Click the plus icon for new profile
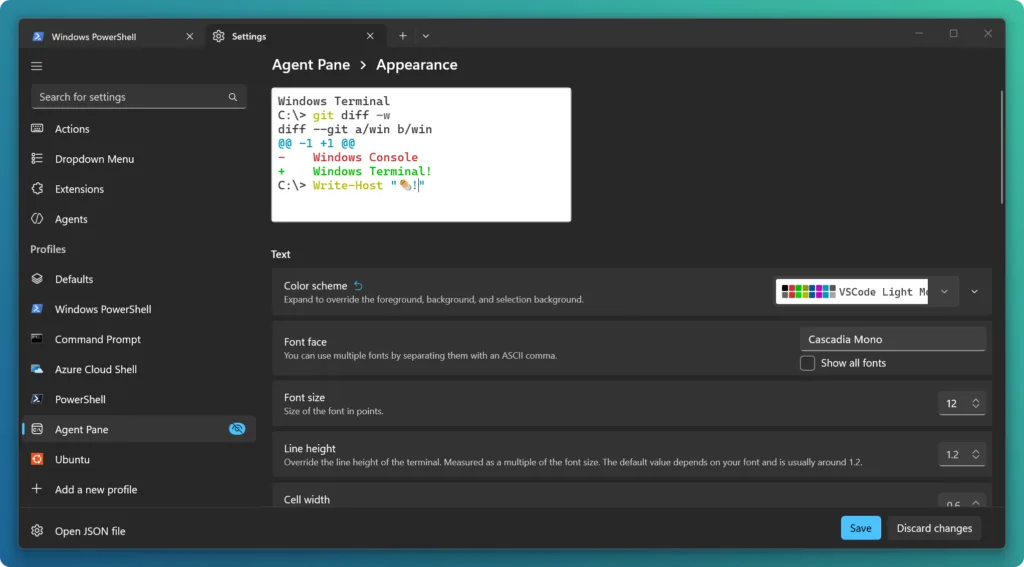 click(x=37, y=489)
